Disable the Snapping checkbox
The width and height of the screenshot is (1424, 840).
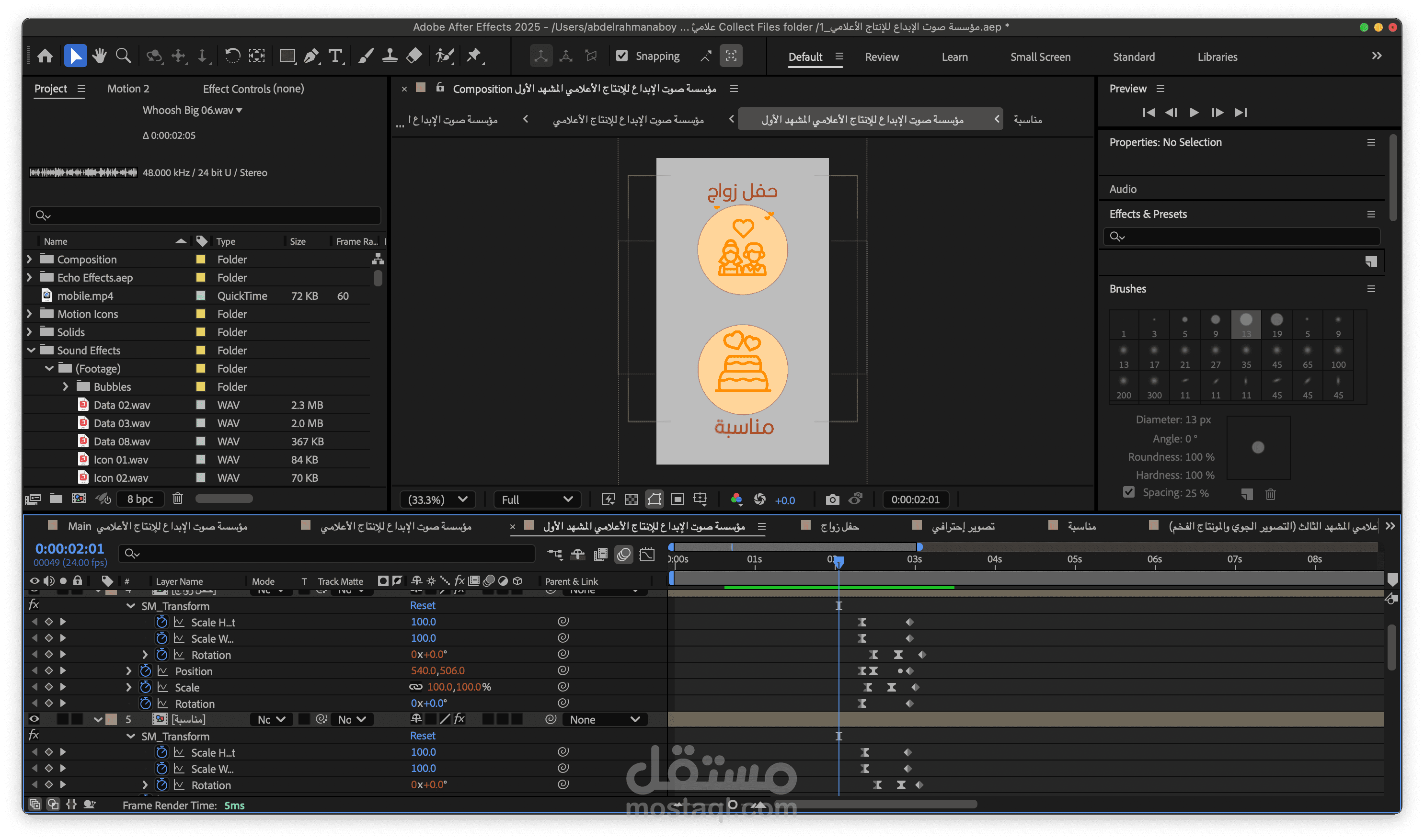622,56
